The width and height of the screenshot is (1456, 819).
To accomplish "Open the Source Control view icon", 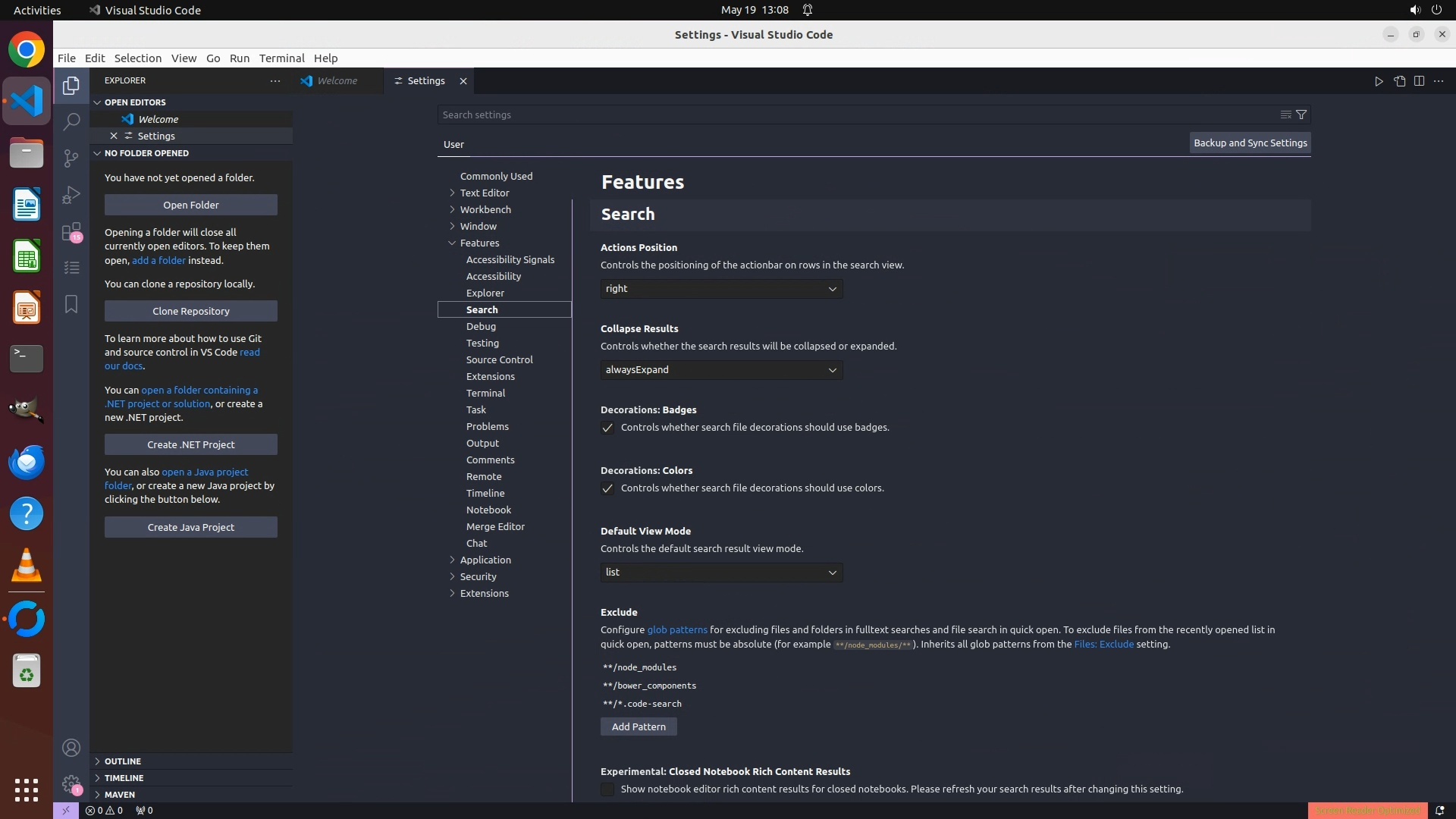I will coord(71,158).
